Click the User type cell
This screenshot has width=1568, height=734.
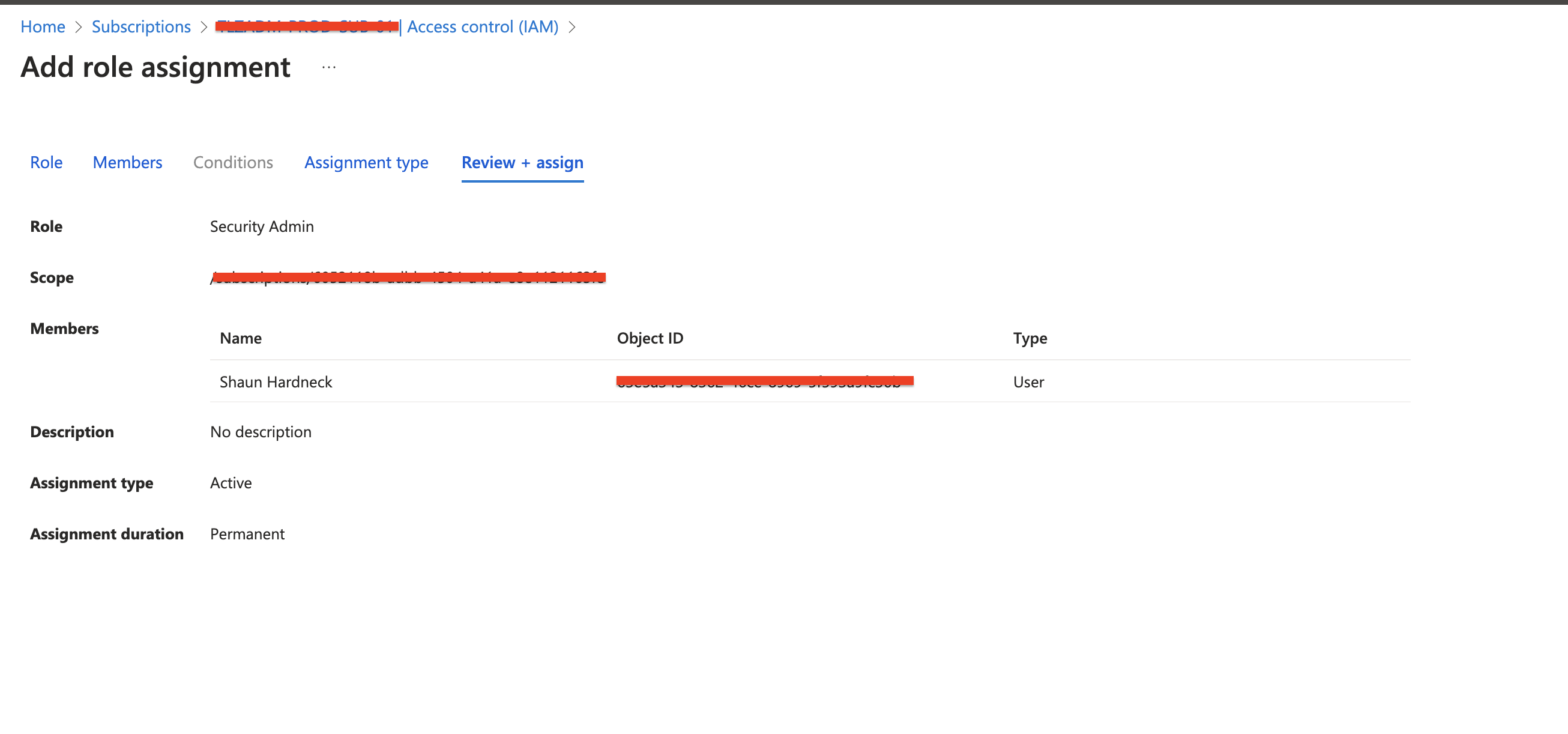[x=1028, y=382]
